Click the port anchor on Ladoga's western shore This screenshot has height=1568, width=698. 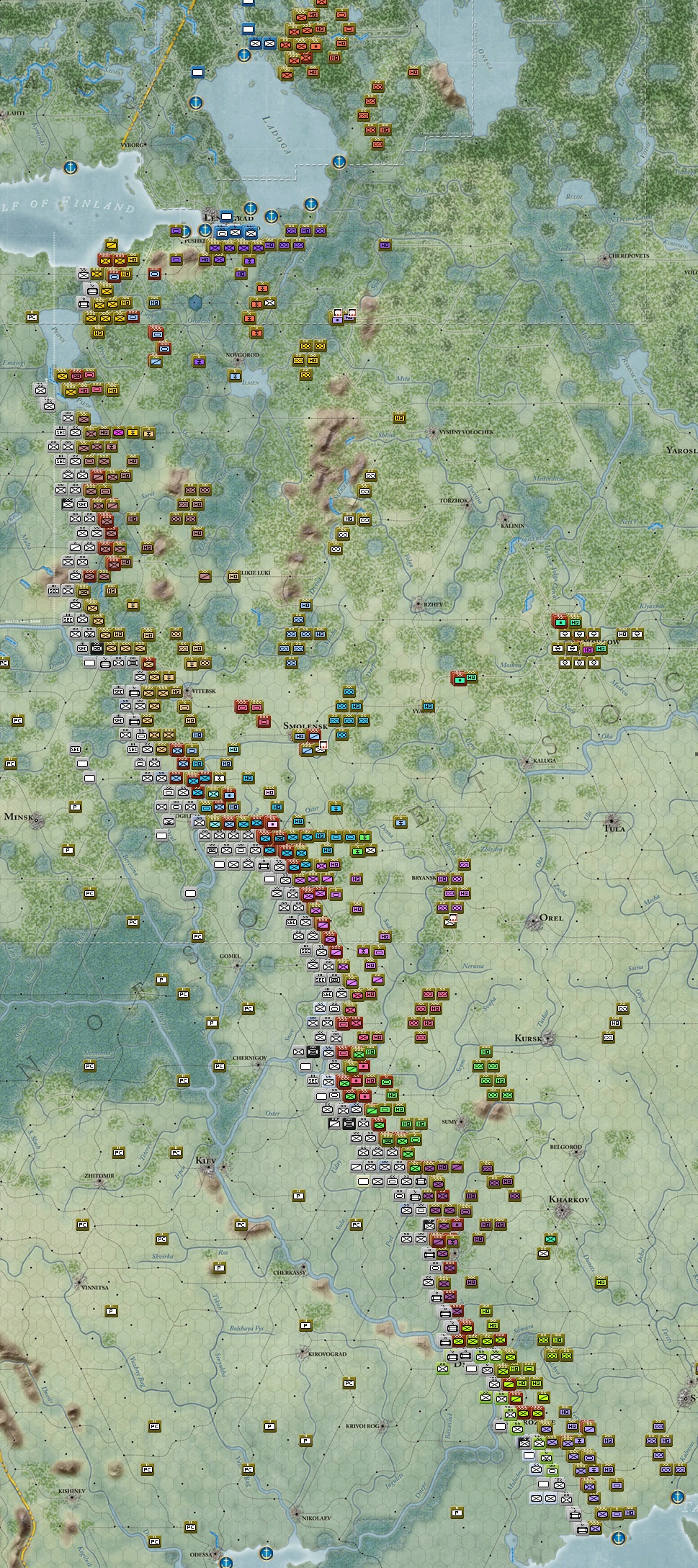tap(194, 102)
